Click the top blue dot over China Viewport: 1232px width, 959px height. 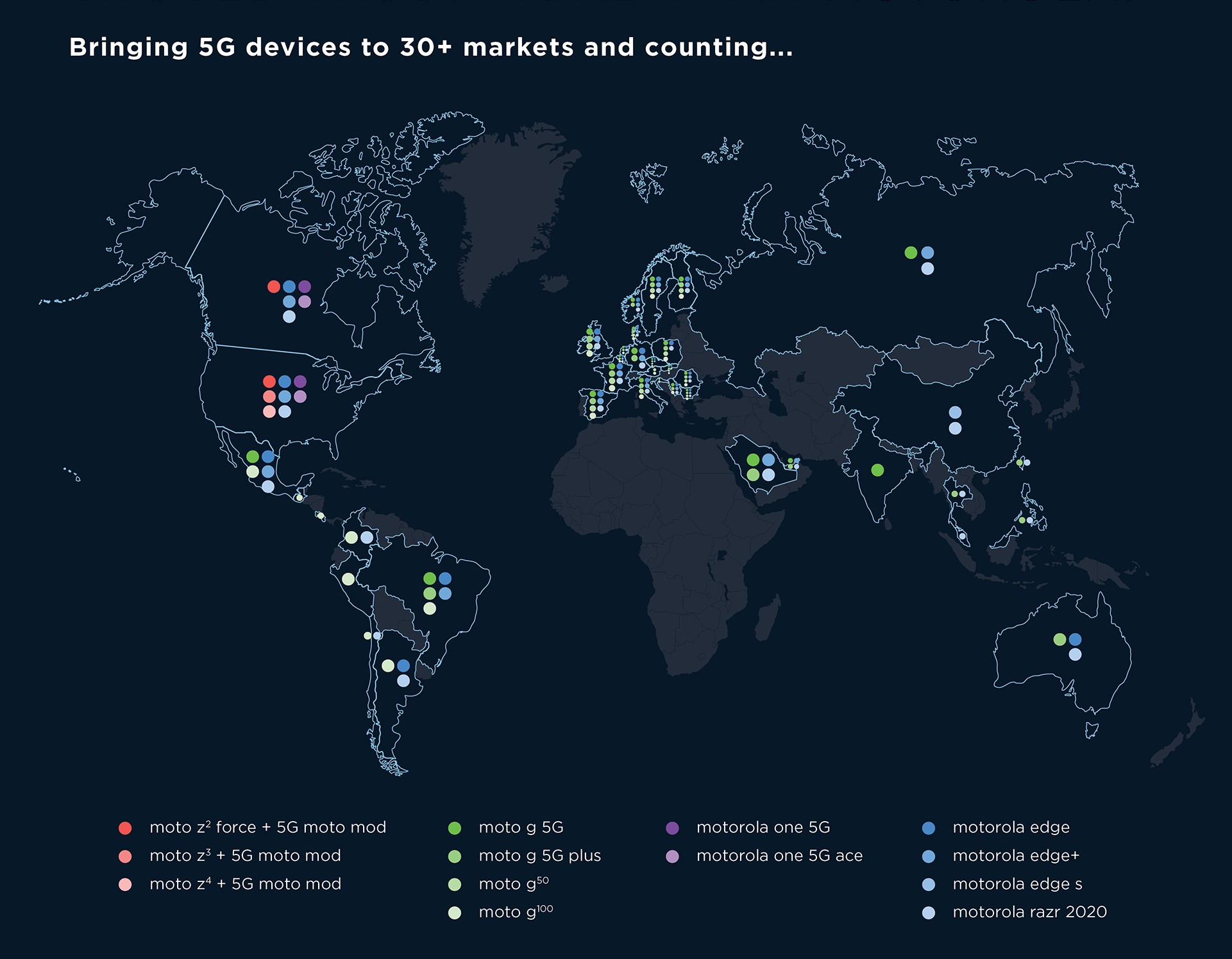tap(955, 412)
